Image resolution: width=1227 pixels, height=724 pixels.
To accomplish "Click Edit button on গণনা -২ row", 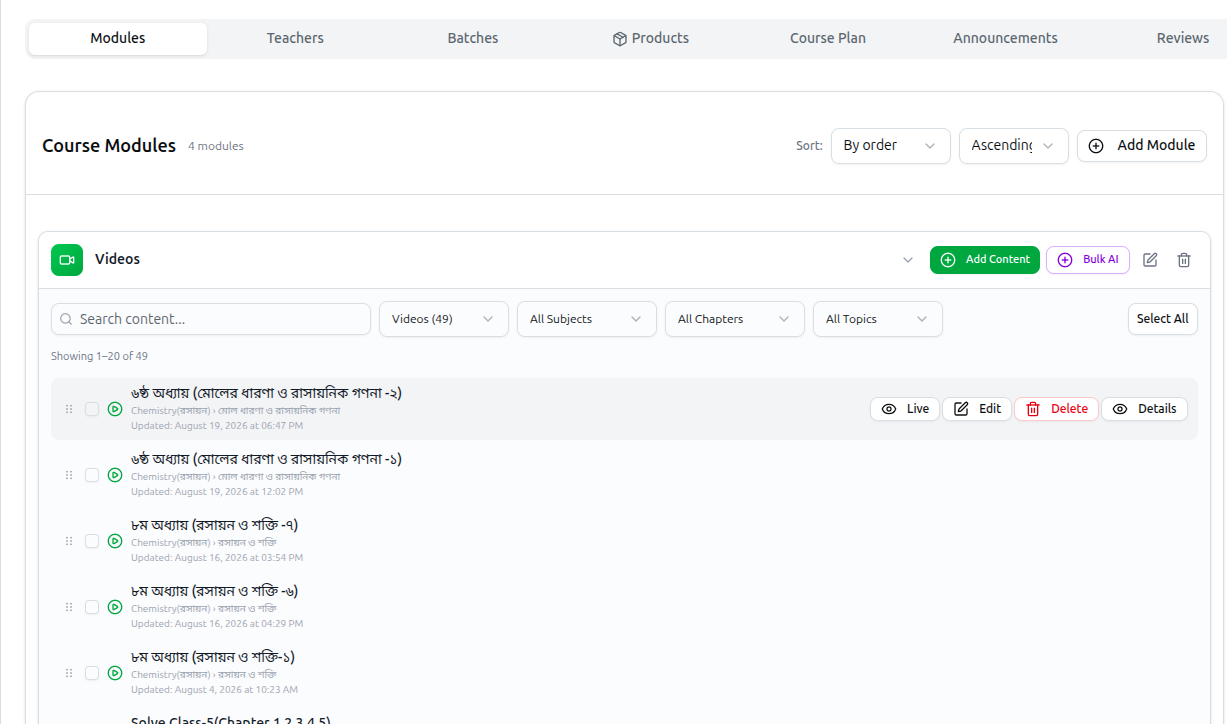I will [x=977, y=409].
